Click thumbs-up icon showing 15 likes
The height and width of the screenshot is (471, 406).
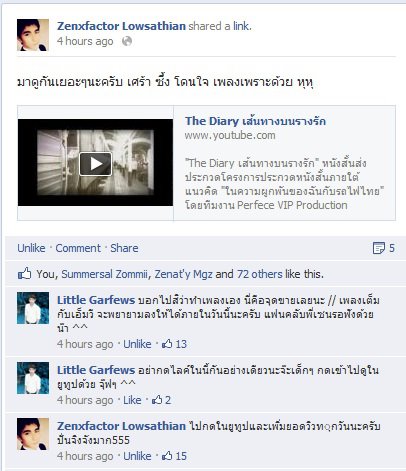(167, 456)
